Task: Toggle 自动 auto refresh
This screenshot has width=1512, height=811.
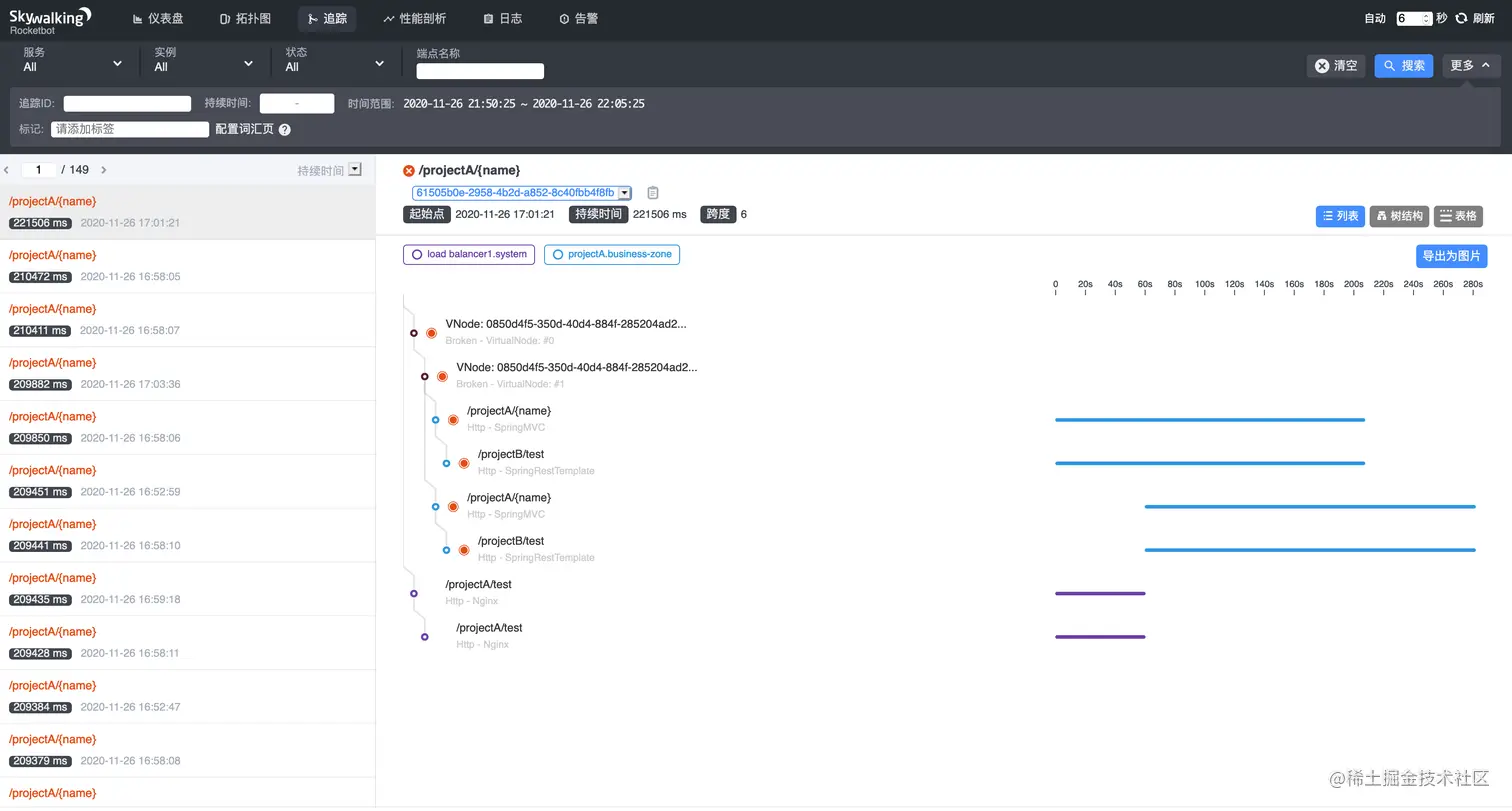Action: pyautogui.click(x=1375, y=19)
